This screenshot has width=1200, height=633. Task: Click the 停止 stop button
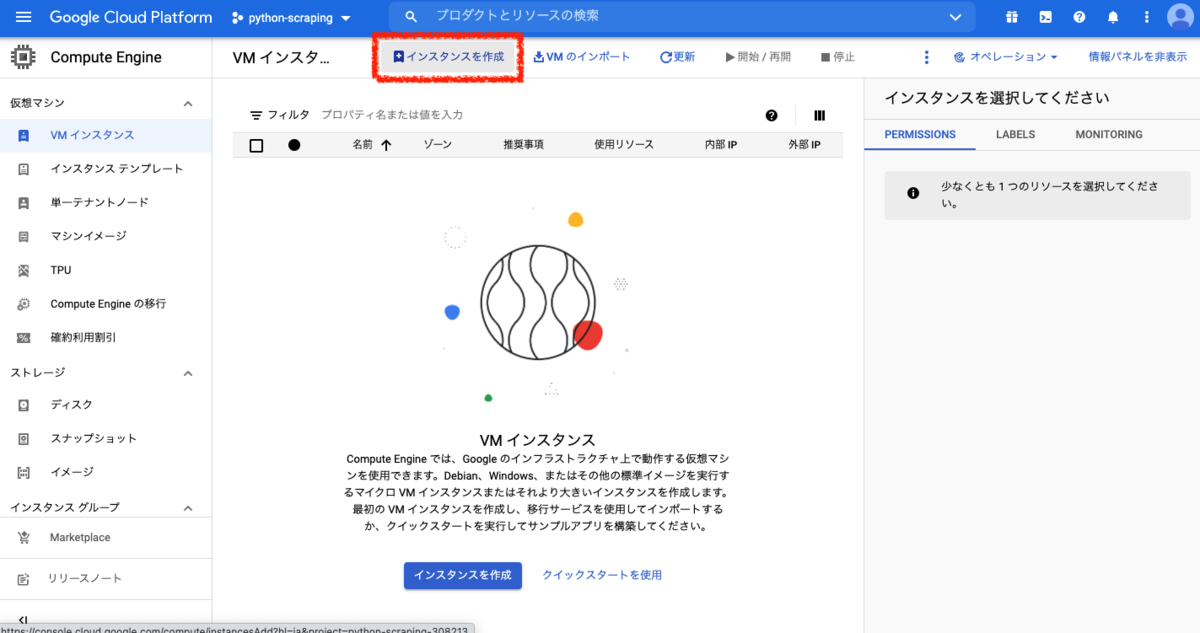pyautogui.click(x=838, y=57)
